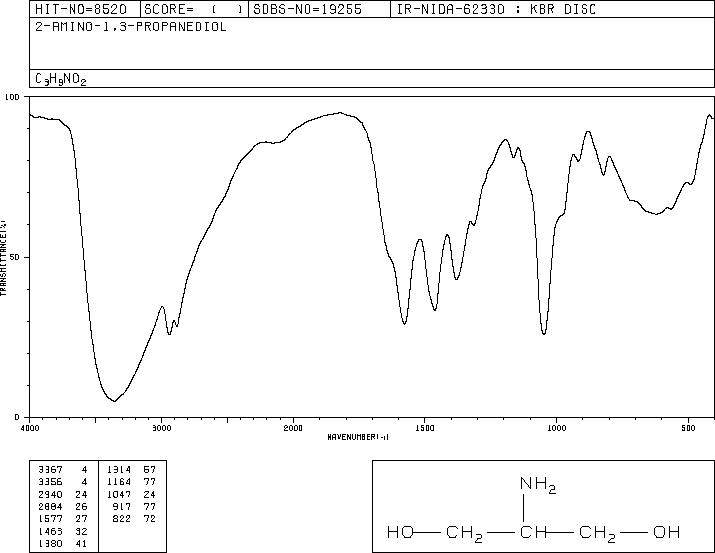This screenshot has width=715, height=553.
Task: Click peak table entry 2884
Action: 51,506
